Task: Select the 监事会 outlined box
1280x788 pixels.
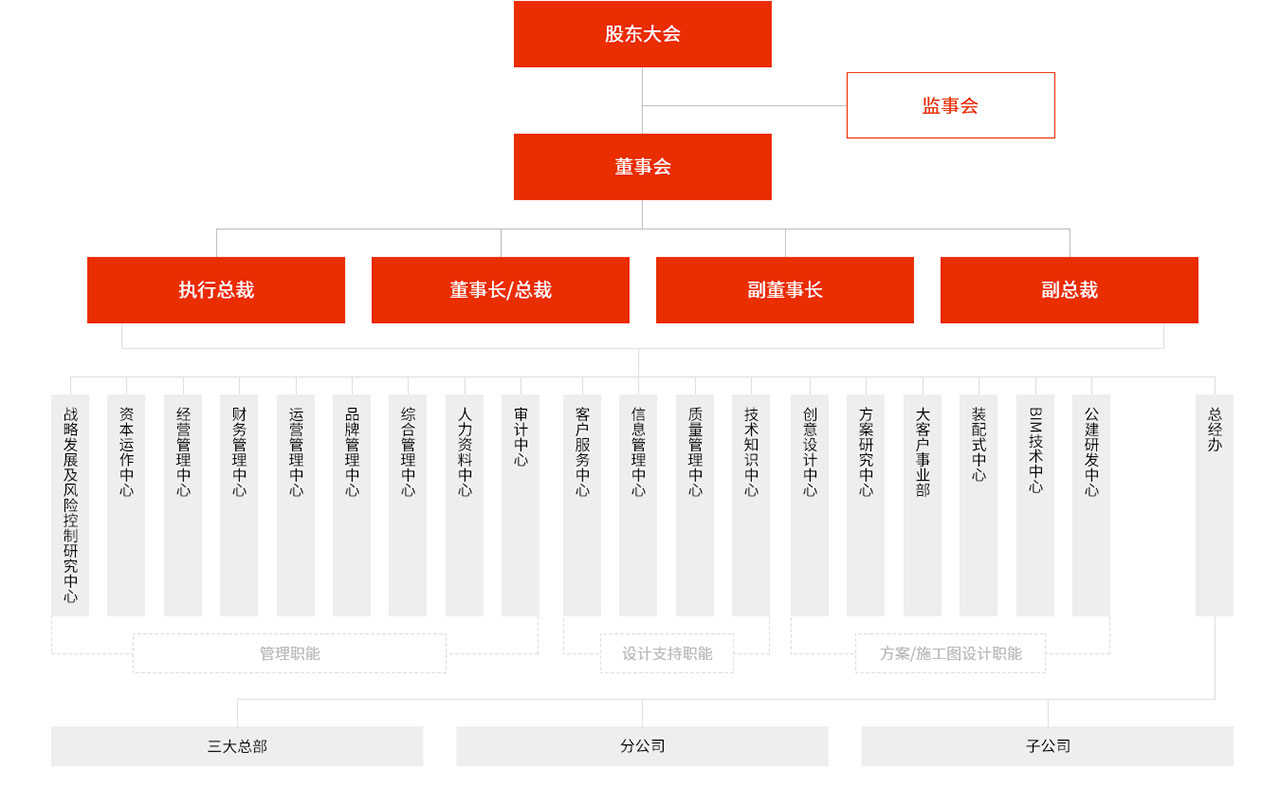Action: tap(950, 105)
